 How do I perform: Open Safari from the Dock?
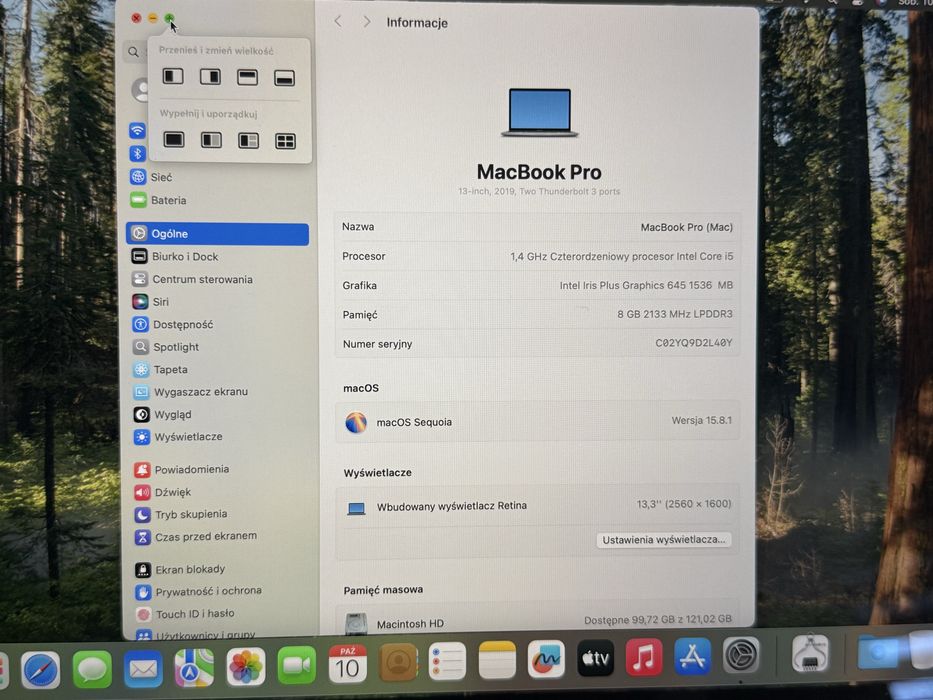click(40, 670)
